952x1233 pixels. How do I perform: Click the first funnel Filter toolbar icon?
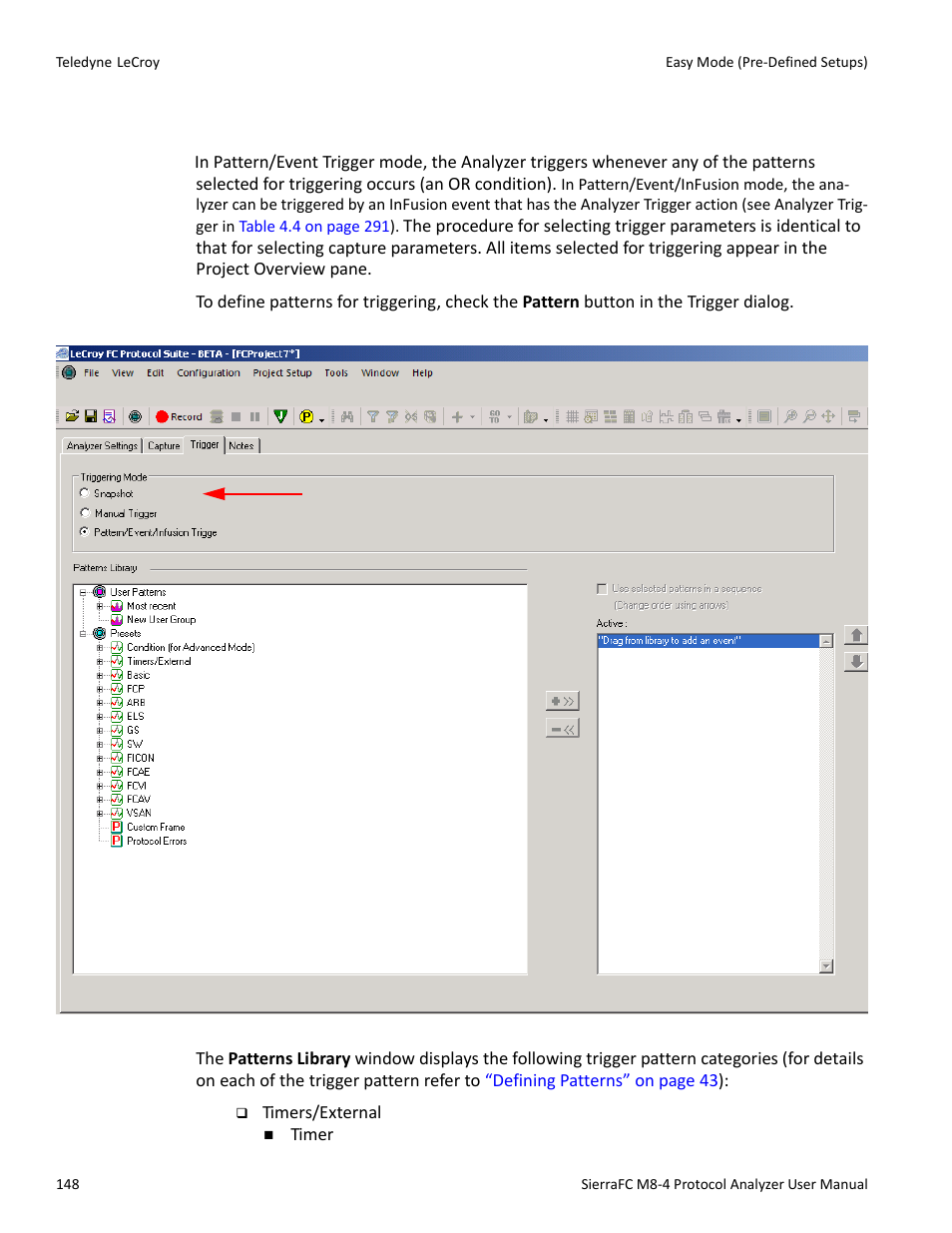click(x=372, y=417)
